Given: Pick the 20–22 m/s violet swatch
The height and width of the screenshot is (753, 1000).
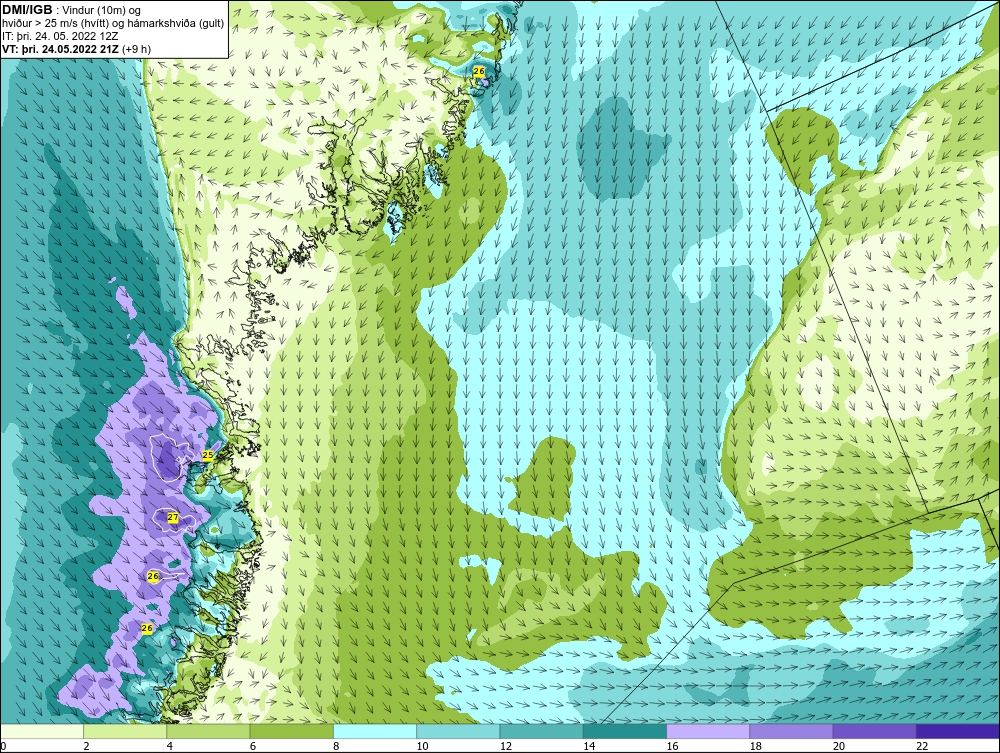Looking at the screenshot, I should (x=874, y=731).
